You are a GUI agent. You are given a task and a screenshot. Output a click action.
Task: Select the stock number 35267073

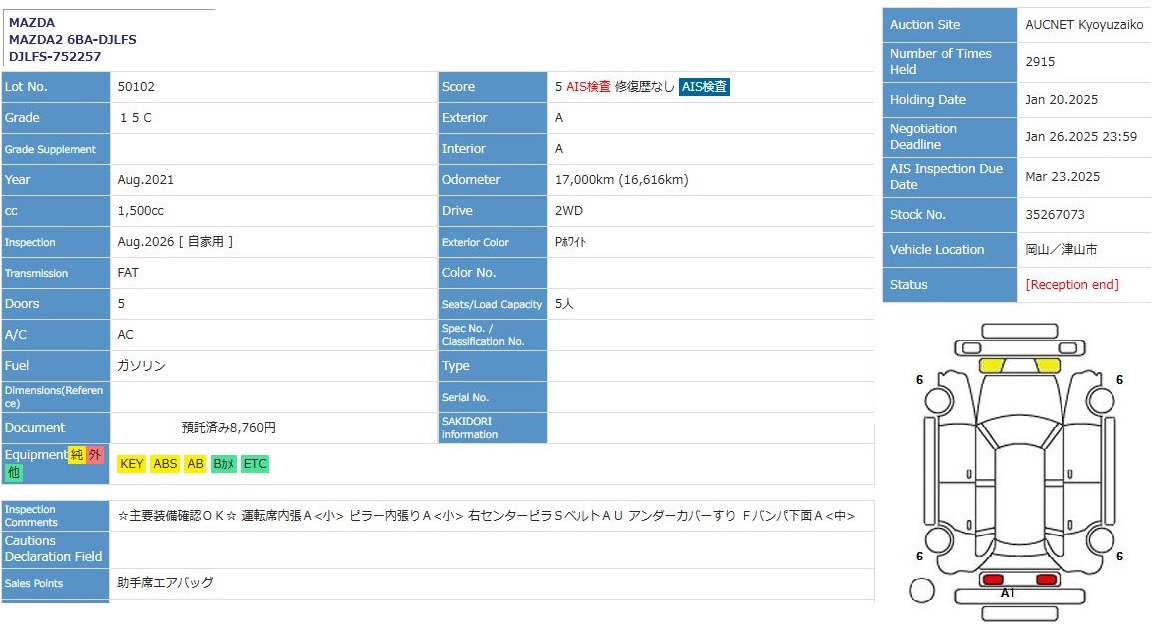coord(1055,215)
